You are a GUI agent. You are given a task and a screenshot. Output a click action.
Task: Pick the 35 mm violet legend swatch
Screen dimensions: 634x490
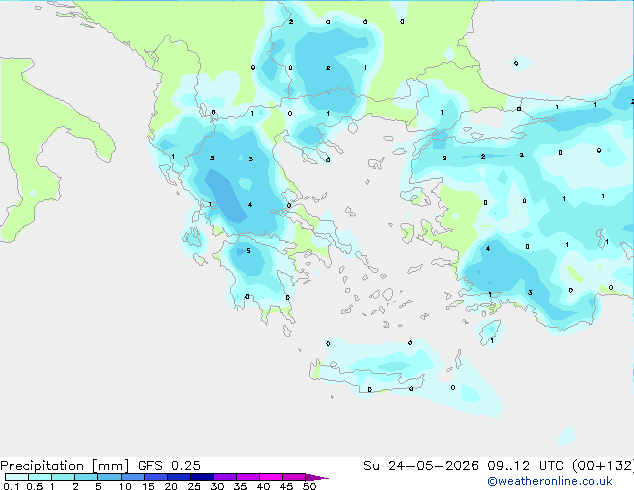[248, 477]
